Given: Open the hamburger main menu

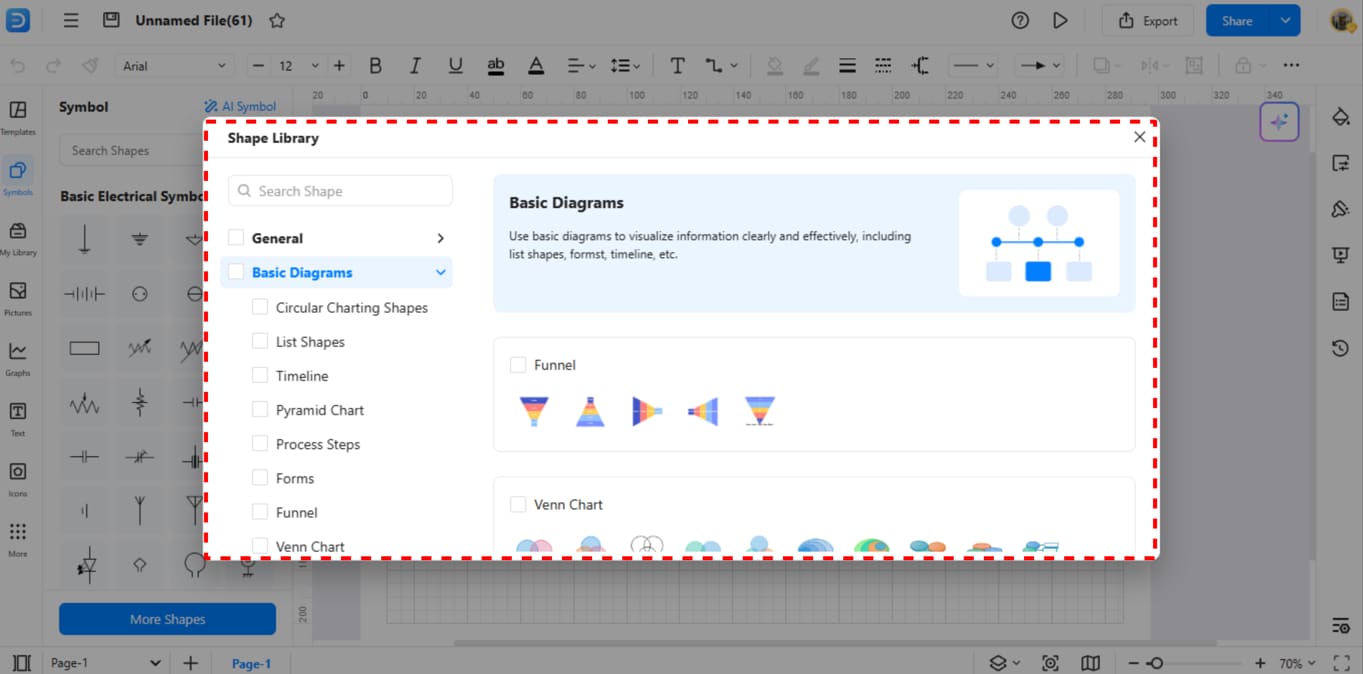Looking at the screenshot, I should tap(71, 20).
